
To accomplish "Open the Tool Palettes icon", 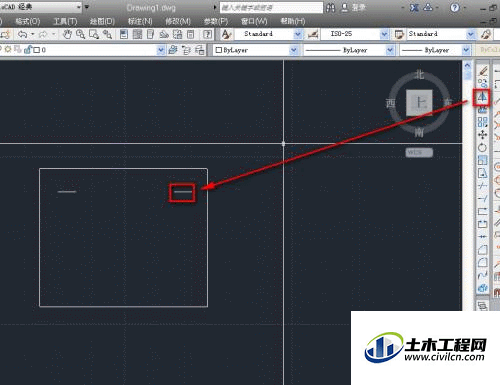I will click(x=150, y=34).
